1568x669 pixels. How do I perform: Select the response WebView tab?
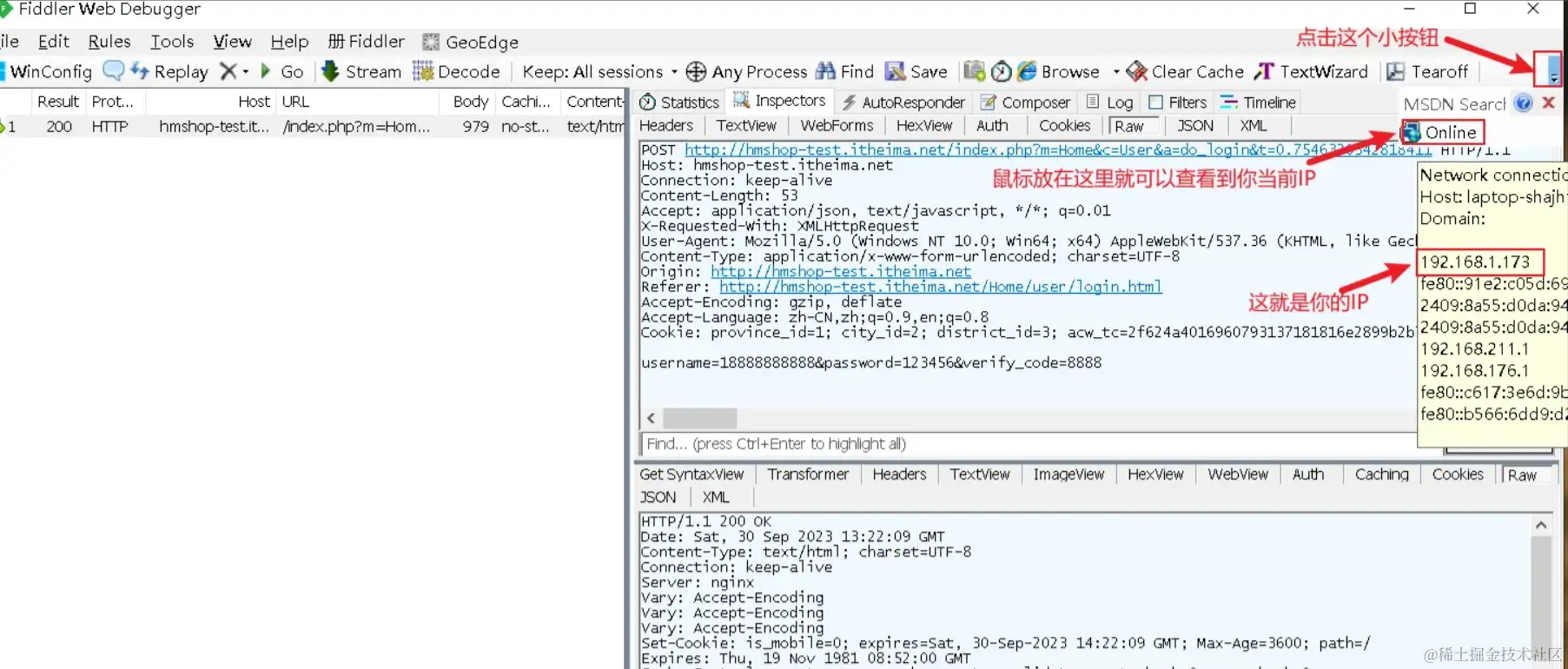pos(1238,474)
